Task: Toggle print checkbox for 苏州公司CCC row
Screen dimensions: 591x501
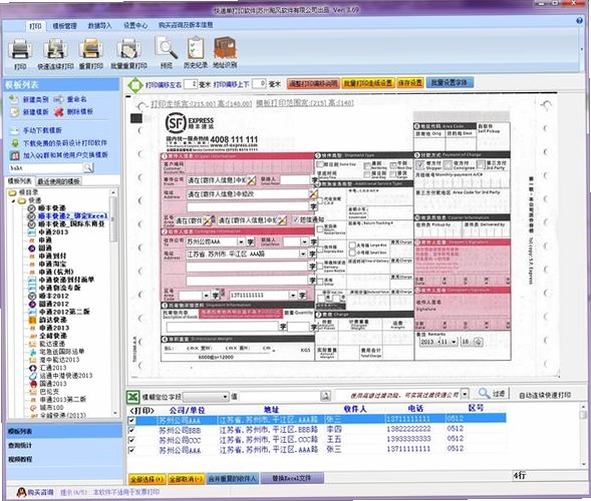Action: click(x=132, y=440)
